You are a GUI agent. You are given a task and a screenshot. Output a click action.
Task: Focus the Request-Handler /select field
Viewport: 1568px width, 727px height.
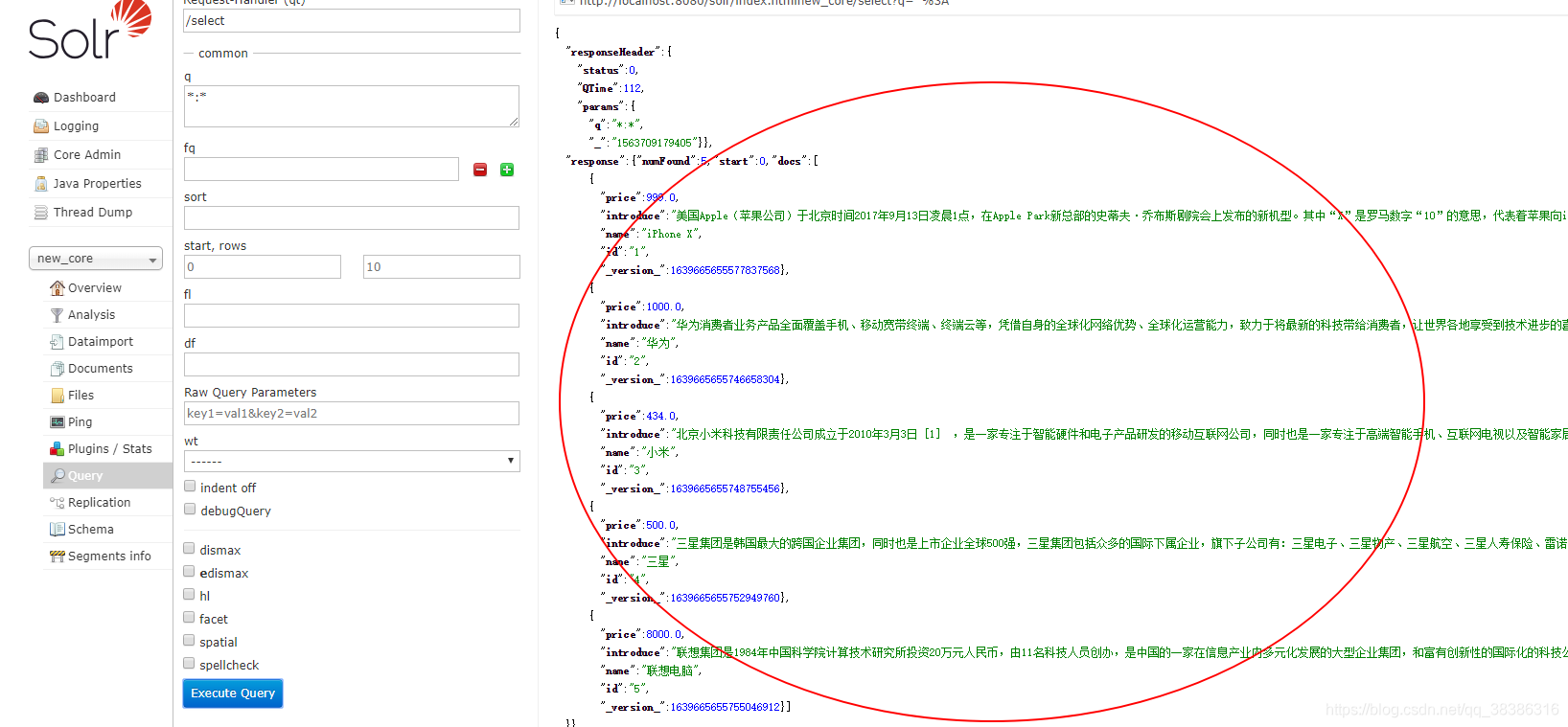352,21
